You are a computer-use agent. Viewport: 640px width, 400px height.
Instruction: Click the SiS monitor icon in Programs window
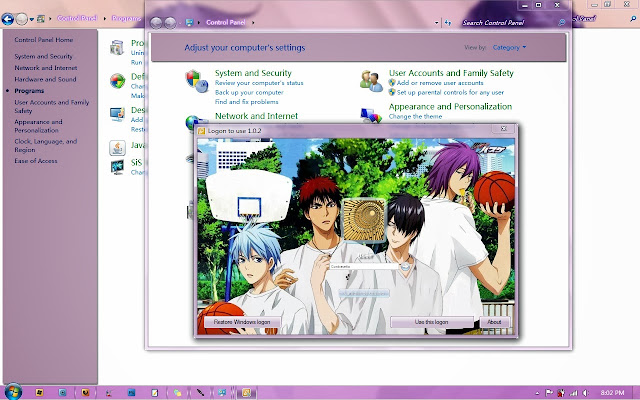(x=118, y=167)
